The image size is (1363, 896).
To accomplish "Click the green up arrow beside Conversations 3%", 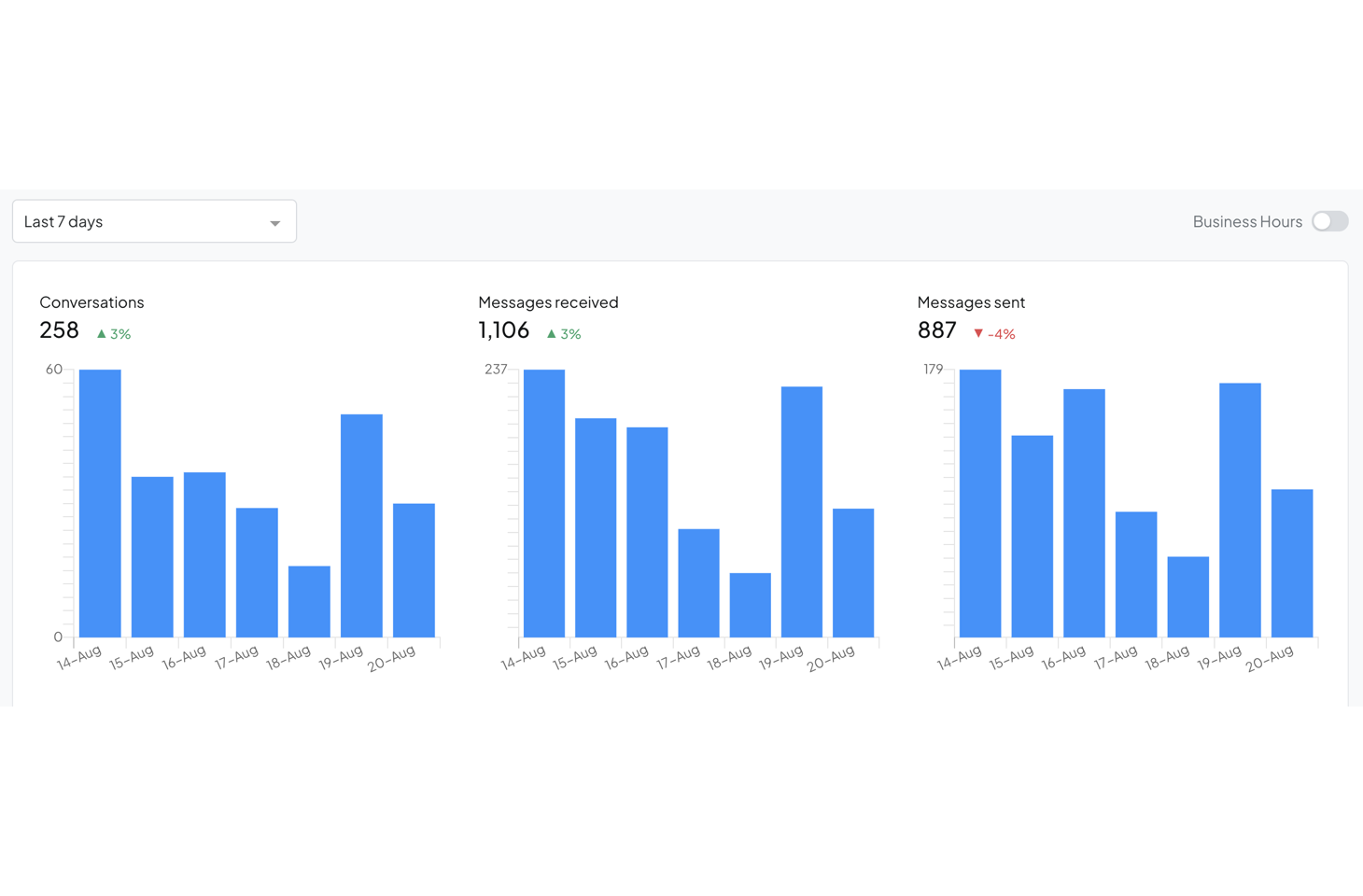I will click(x=102, y=333).
